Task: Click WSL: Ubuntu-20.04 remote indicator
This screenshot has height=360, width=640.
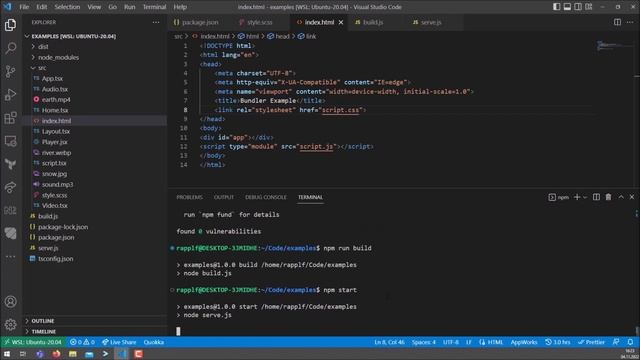Action: pyautogui.click(x=33, y=342)
